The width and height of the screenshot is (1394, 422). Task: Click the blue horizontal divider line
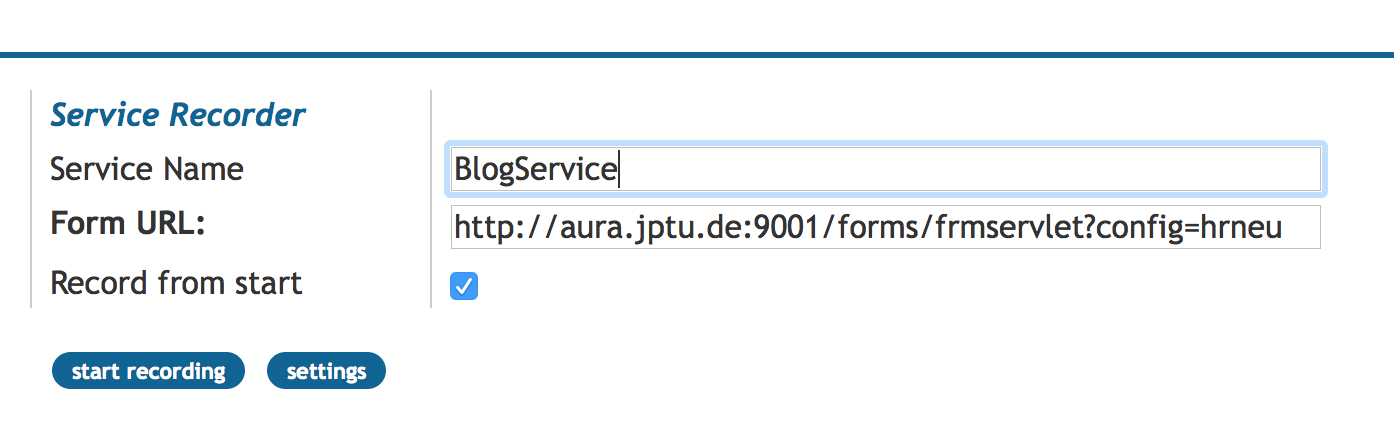point(697,54)
